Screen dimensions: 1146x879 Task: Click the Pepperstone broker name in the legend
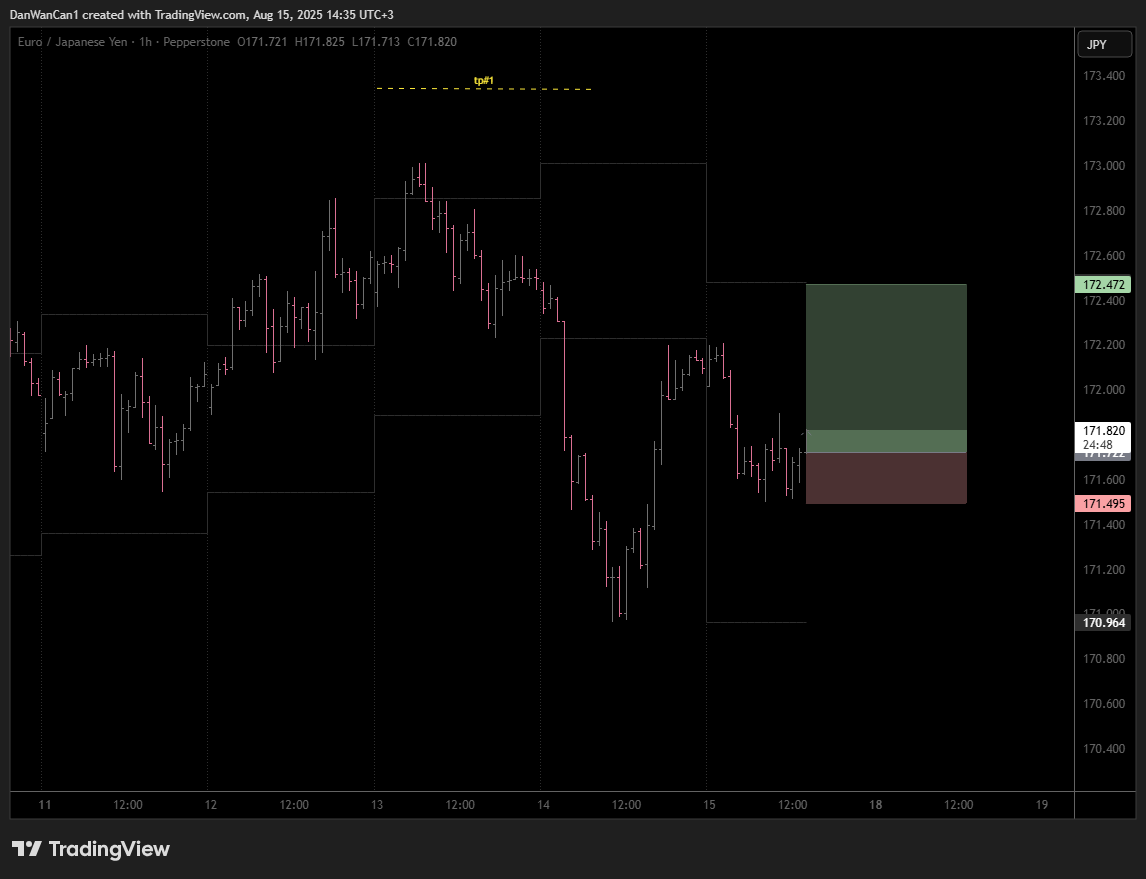(x=197, y=42)
